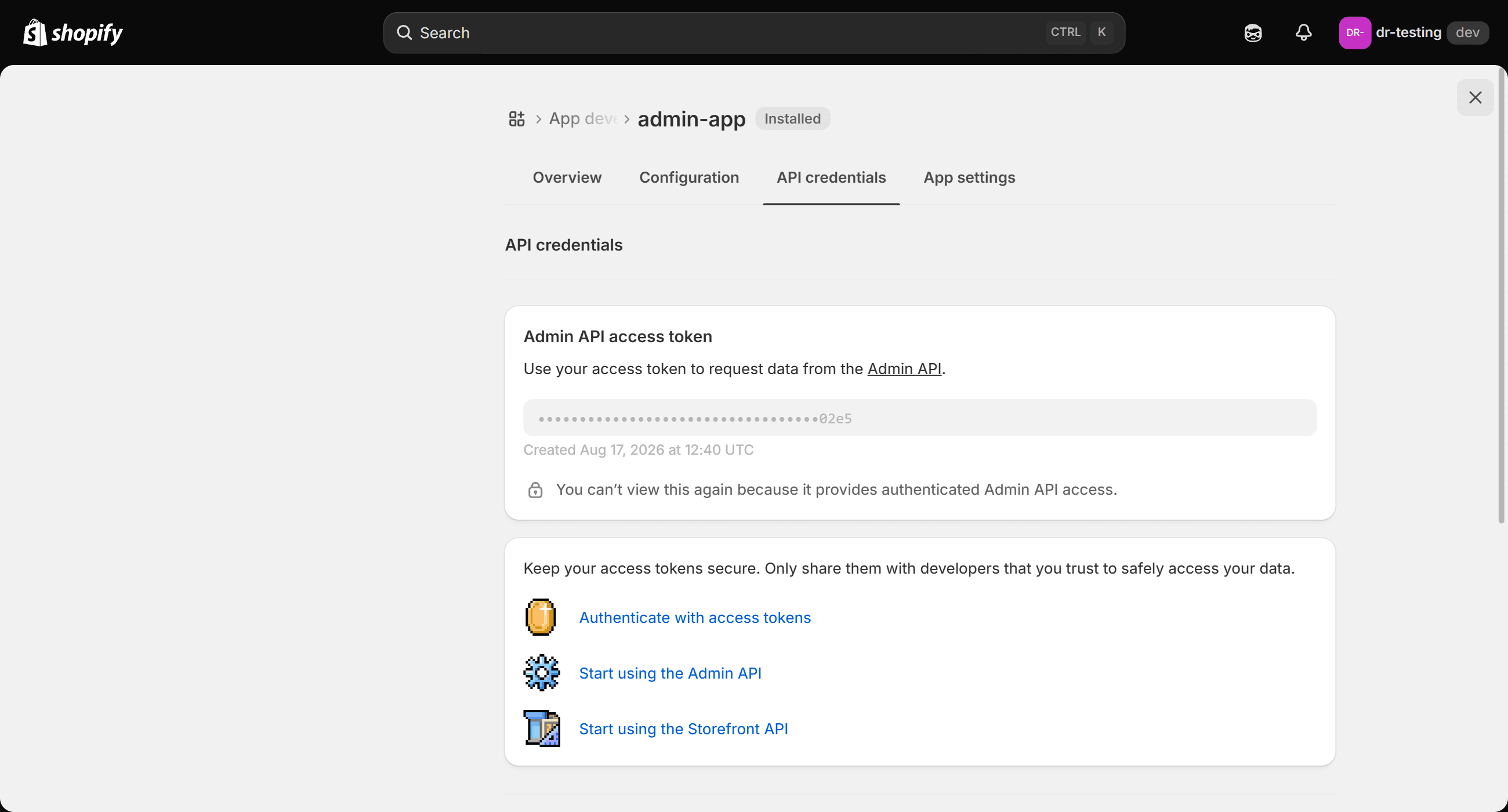Click the page vertical scrollbar
This screenshot has width=1508, height=812.
pyautogui.click(x=1501, y=296)
